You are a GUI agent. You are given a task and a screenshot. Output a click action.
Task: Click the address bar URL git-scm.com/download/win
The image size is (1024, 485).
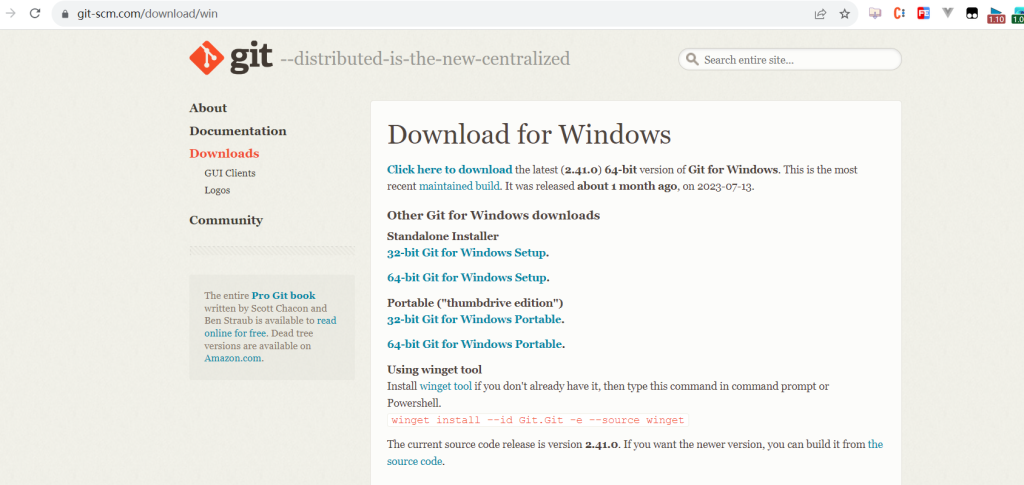tap(147, 14)
